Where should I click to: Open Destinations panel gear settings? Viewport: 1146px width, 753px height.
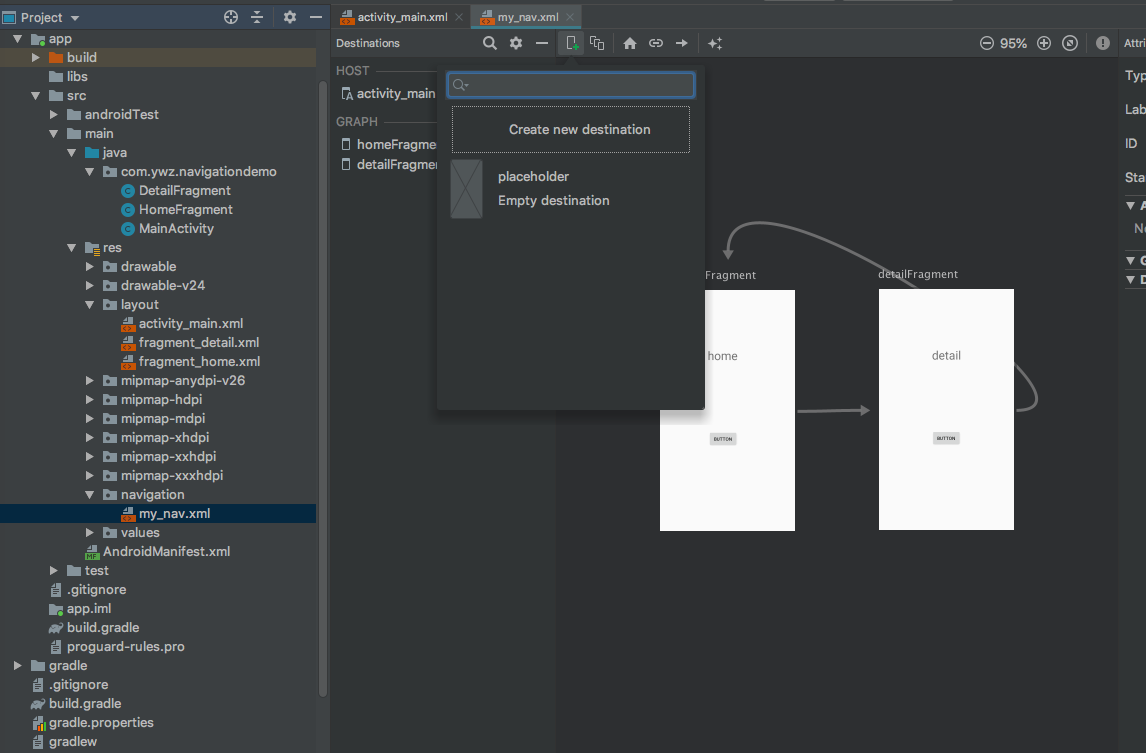(516, 43)
